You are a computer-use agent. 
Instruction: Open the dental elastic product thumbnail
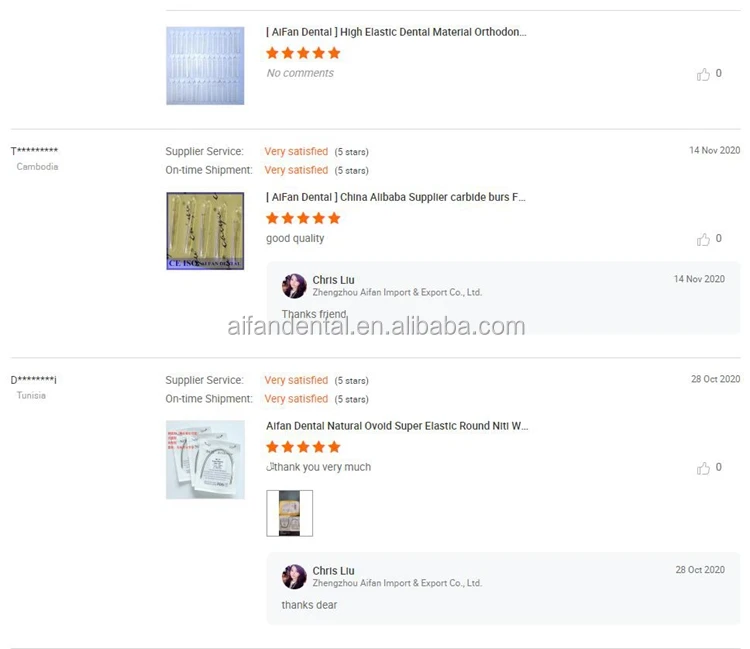[x=205, y=66]
